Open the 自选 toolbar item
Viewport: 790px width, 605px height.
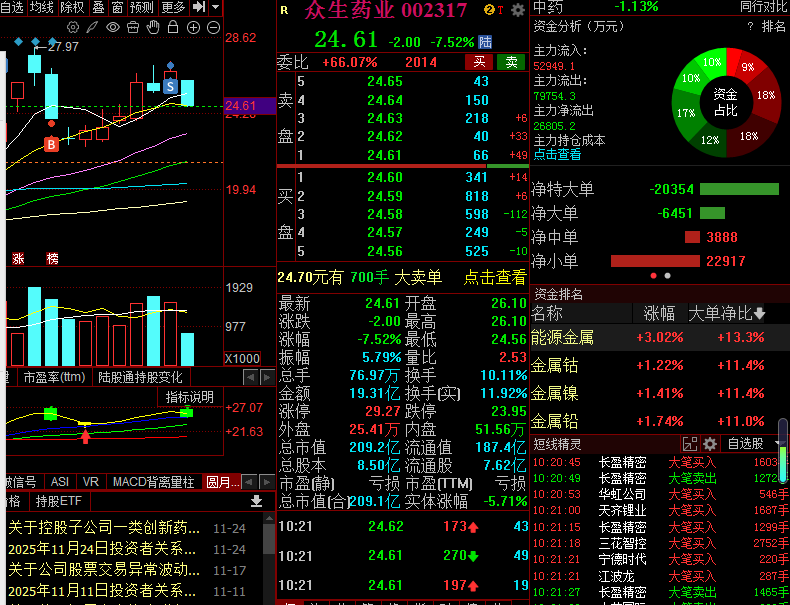12,7
